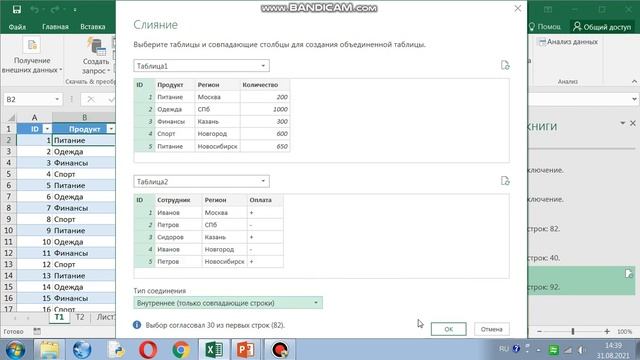The width and height of the screenshot is (640, 360).
Task: Open filter dropdown on ID column header
Action: [47, 129]
